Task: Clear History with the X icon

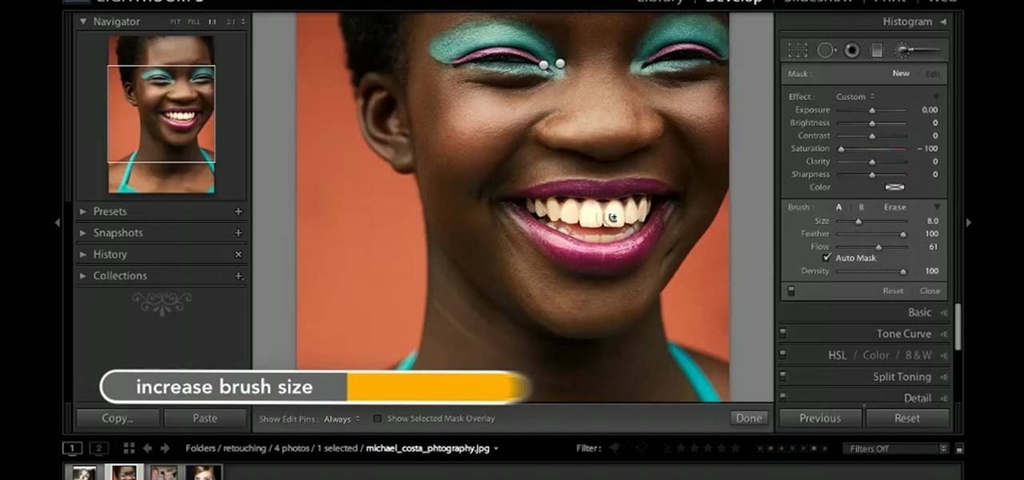Action: pos(238,255)
